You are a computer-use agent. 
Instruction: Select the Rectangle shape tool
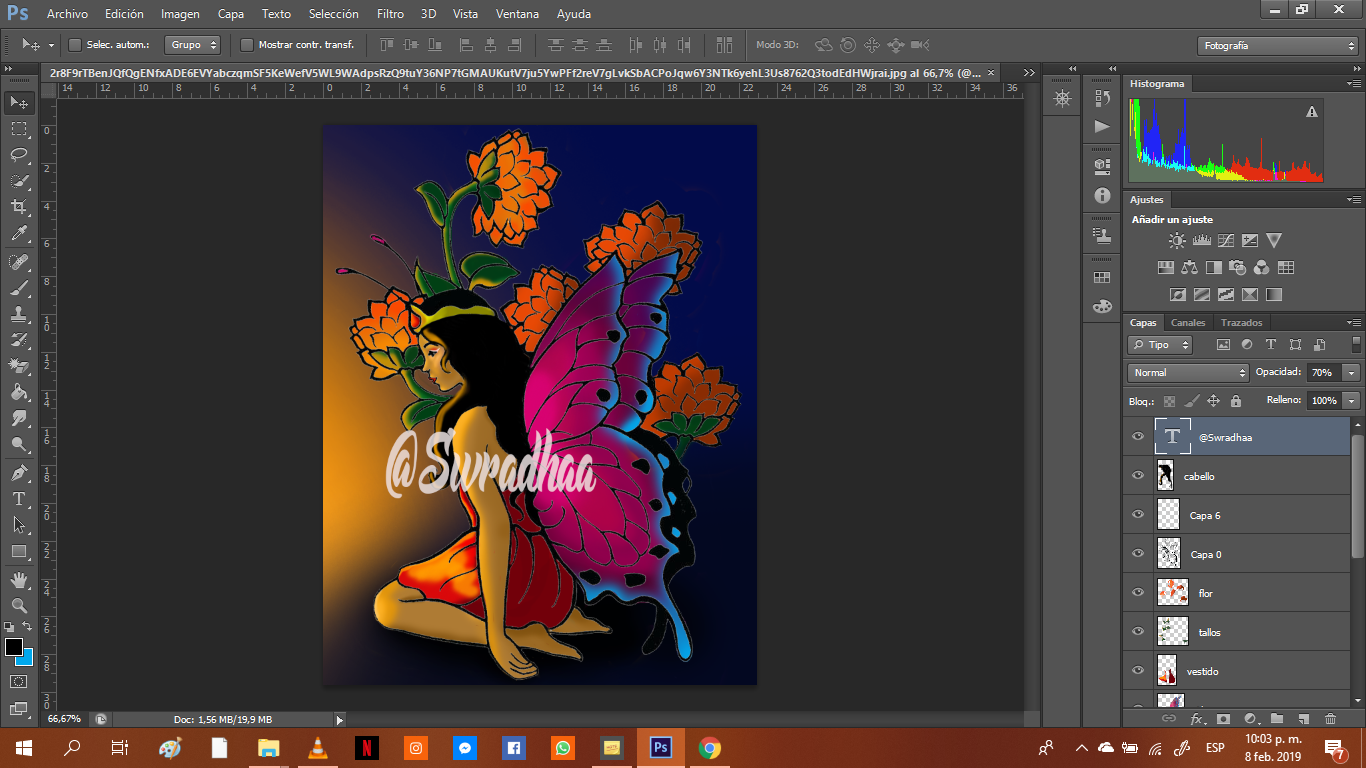(x=19, y=551)
